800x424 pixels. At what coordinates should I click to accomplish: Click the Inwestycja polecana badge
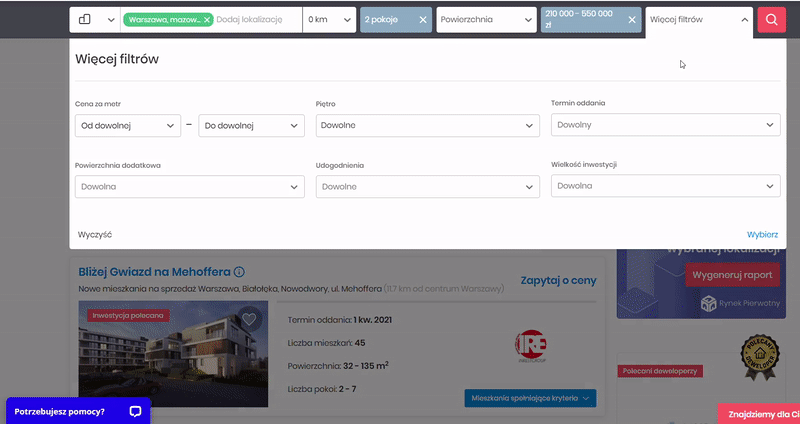click(x=128, y=315)
